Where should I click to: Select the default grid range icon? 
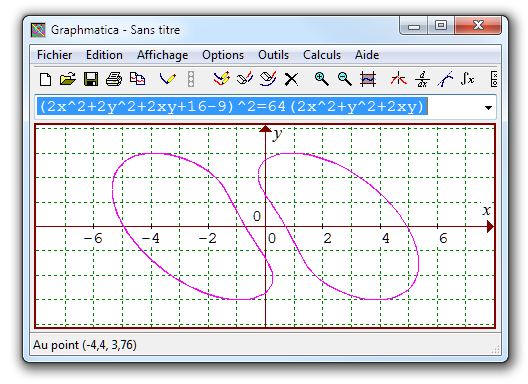click(368, 79)
